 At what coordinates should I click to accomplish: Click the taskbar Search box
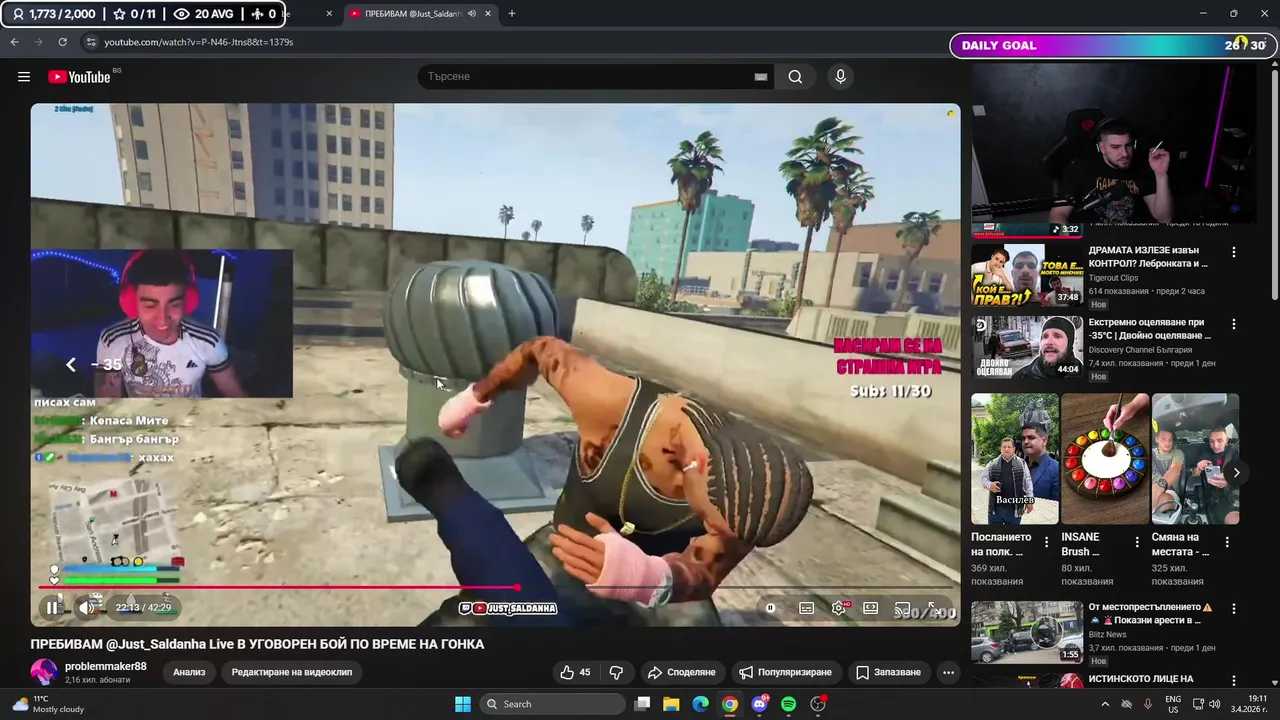coord(550,704)
